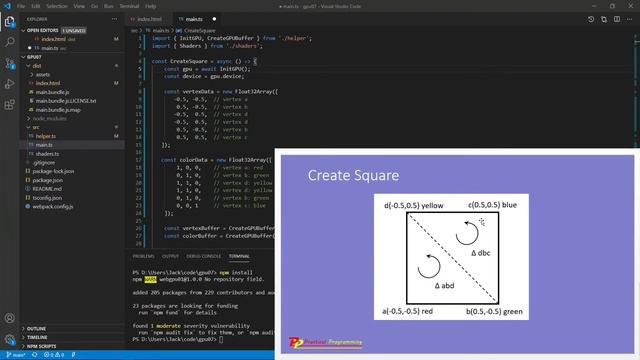This screenshot has width=640, height=360.
Task: Click the open changes icon in editor toolbar
Action: coord(604,19)
